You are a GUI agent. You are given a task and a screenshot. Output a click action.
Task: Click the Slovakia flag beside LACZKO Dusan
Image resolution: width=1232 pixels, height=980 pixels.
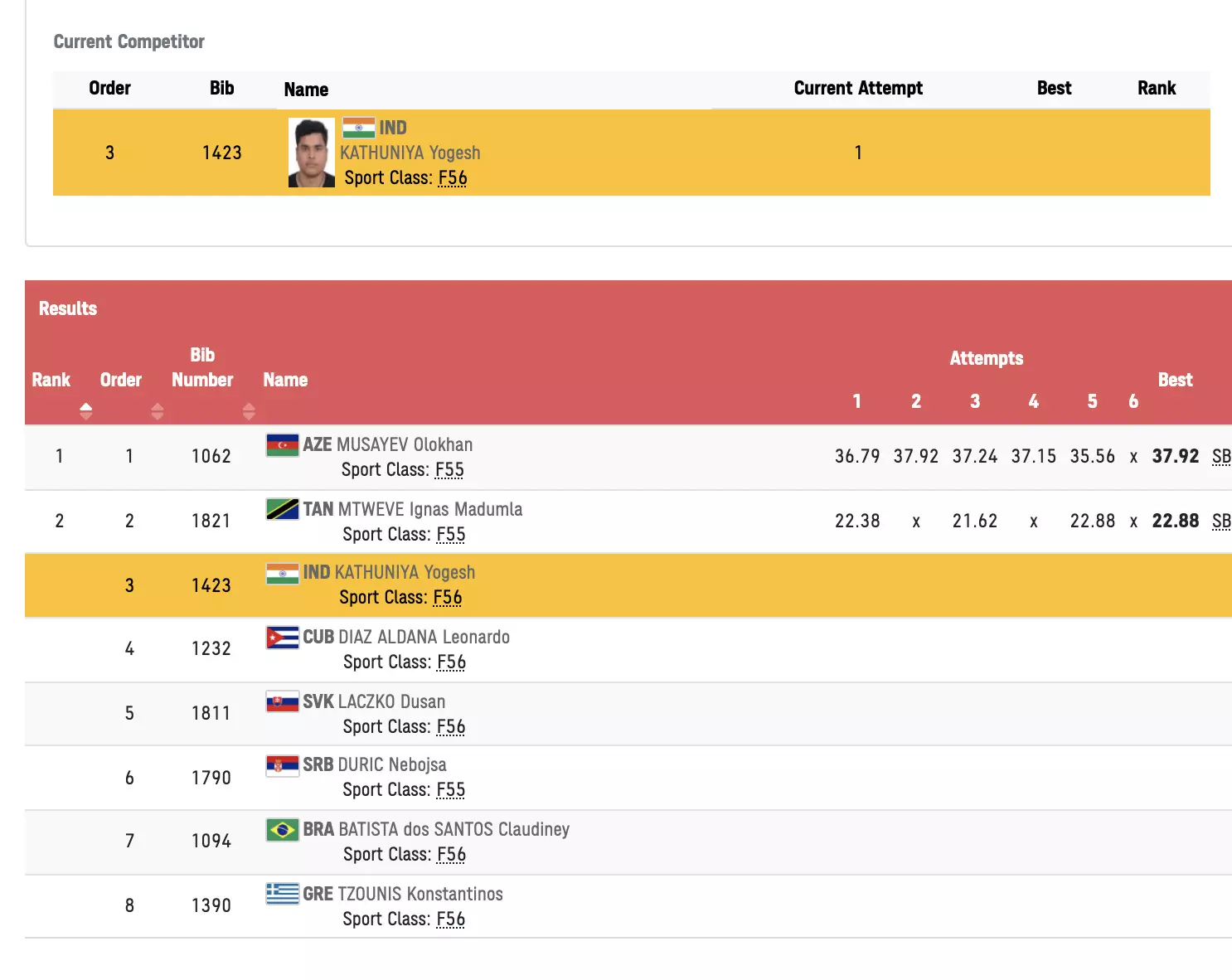[x=282, y=702]
